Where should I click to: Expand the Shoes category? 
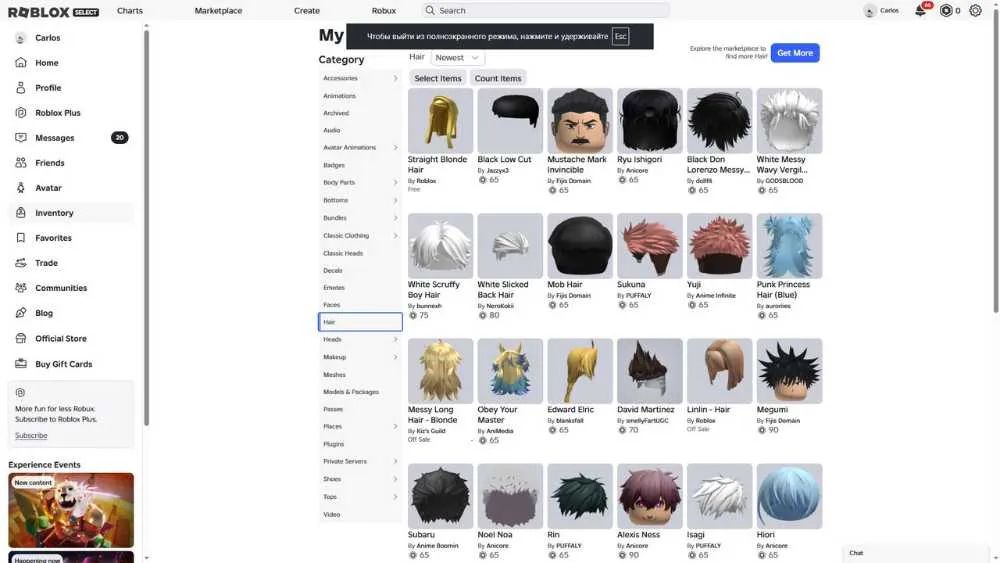(x=395, y=479)
